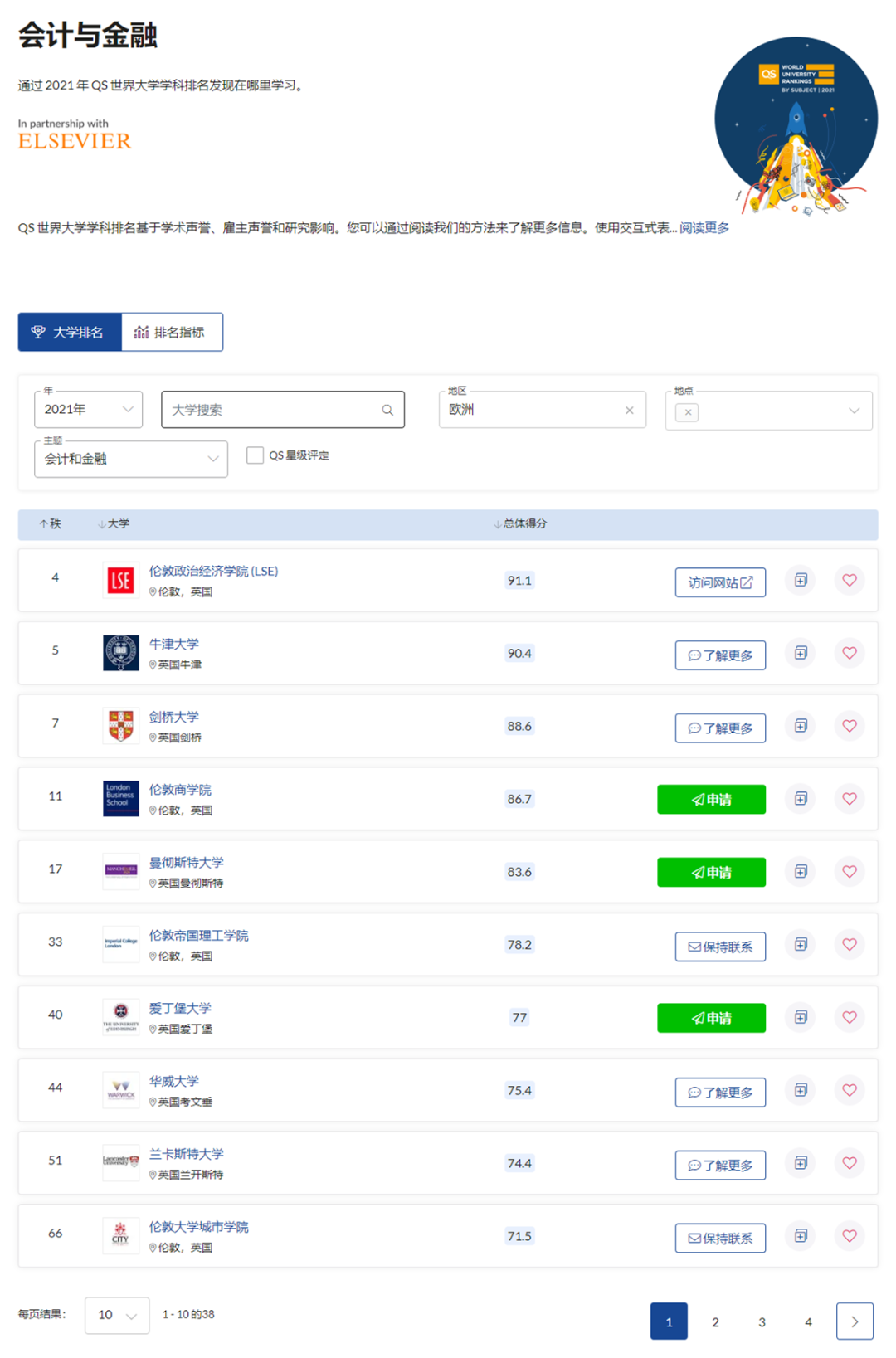Favorite 兰卡斯特大学 heart icon

(x=850, y=1163)
